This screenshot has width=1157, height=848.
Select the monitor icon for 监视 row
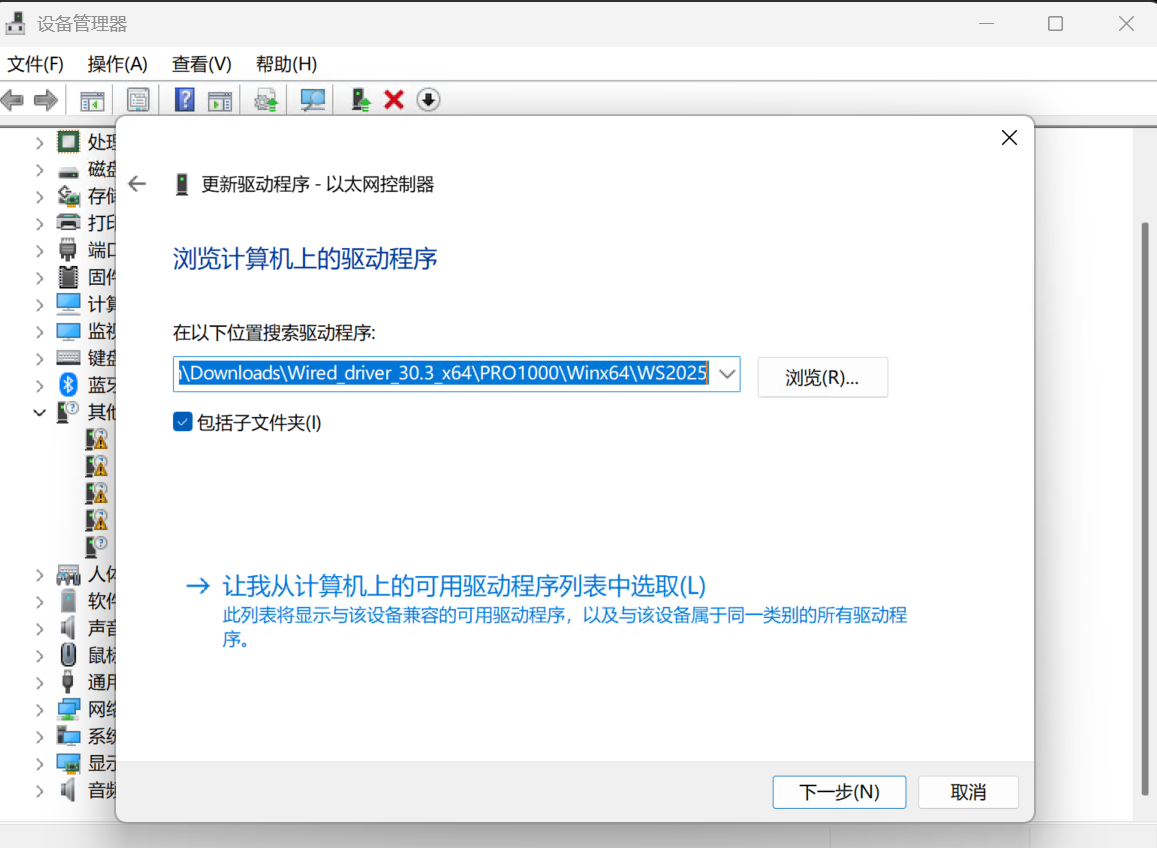(68, 331)
